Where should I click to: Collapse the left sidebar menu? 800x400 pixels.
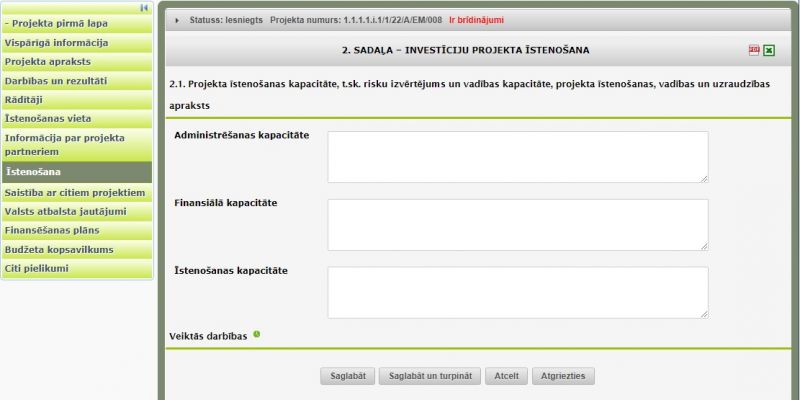coord(144,8)
